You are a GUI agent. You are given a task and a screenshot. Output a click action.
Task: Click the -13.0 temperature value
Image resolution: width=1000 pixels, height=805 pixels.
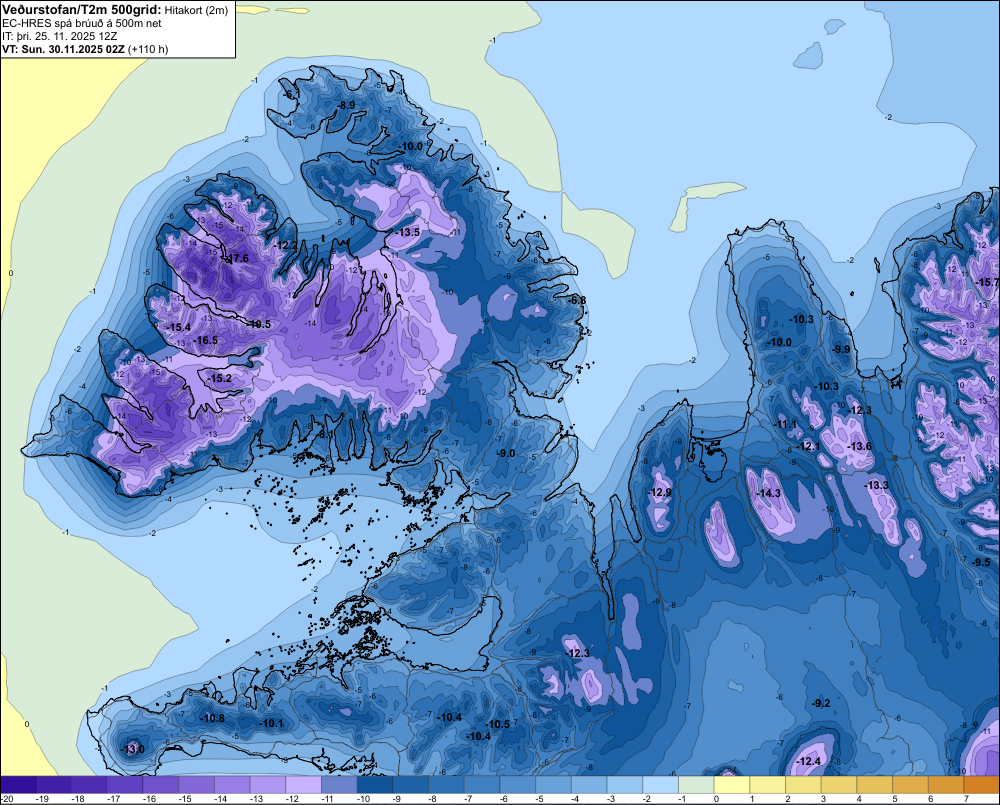pos(133,749)
